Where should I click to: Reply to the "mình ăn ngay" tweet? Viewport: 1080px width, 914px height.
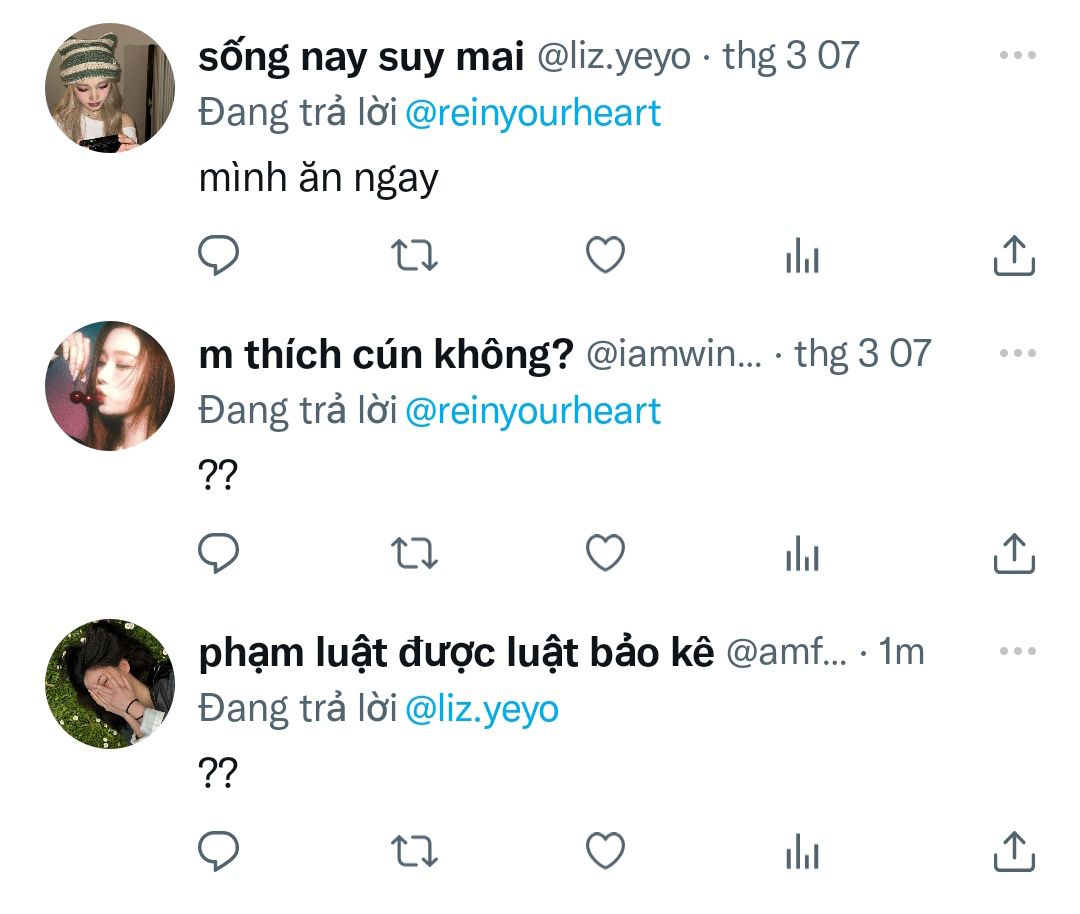[x=217, y=256]
